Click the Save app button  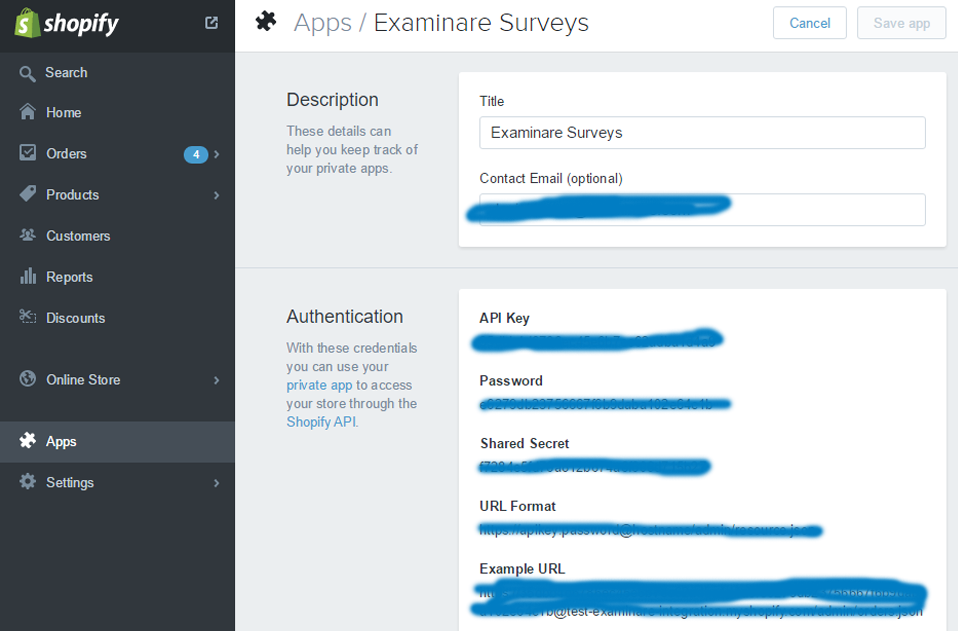pos(901,23)
